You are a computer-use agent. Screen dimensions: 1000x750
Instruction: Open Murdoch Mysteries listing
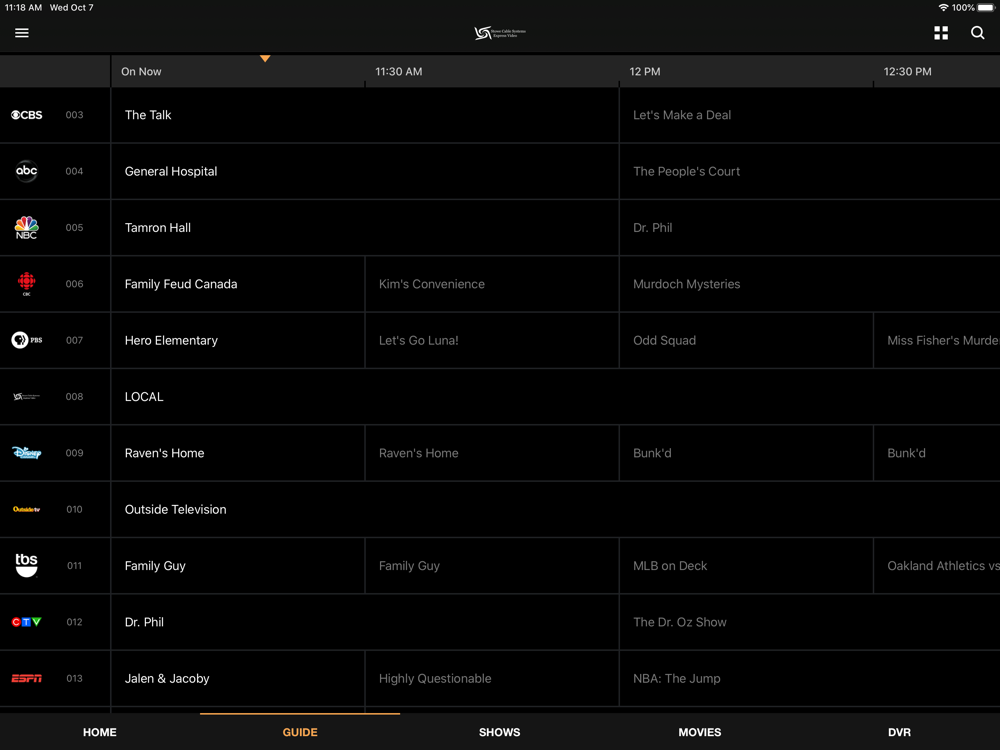810,284
